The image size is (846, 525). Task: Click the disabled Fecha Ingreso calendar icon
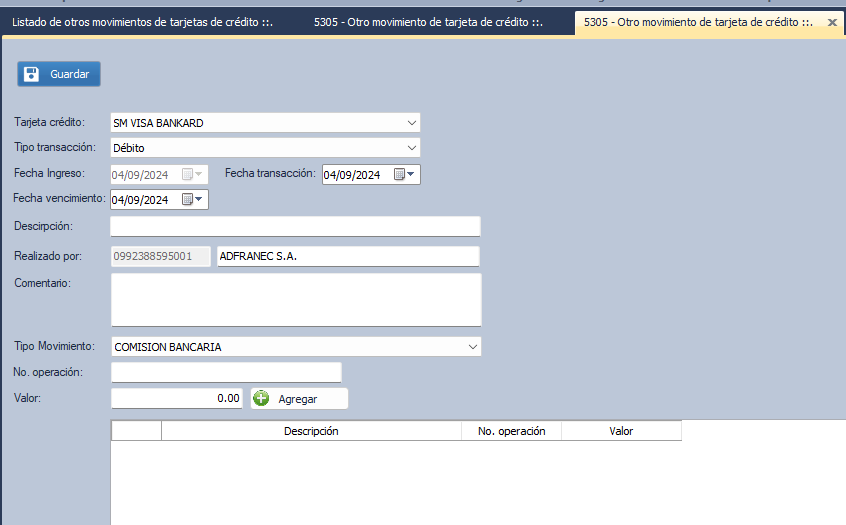(x=193, y=175)
